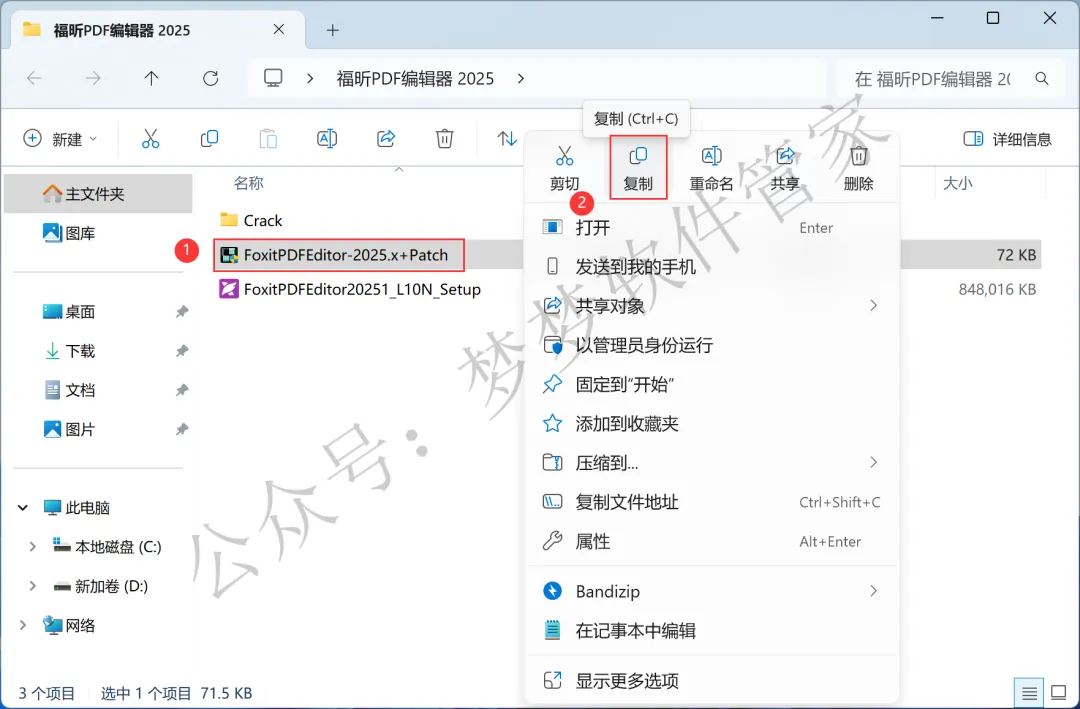Expand the 共享对象 submenu arrow
This screenshot has height=709, width=1080.
coord(873,305)
